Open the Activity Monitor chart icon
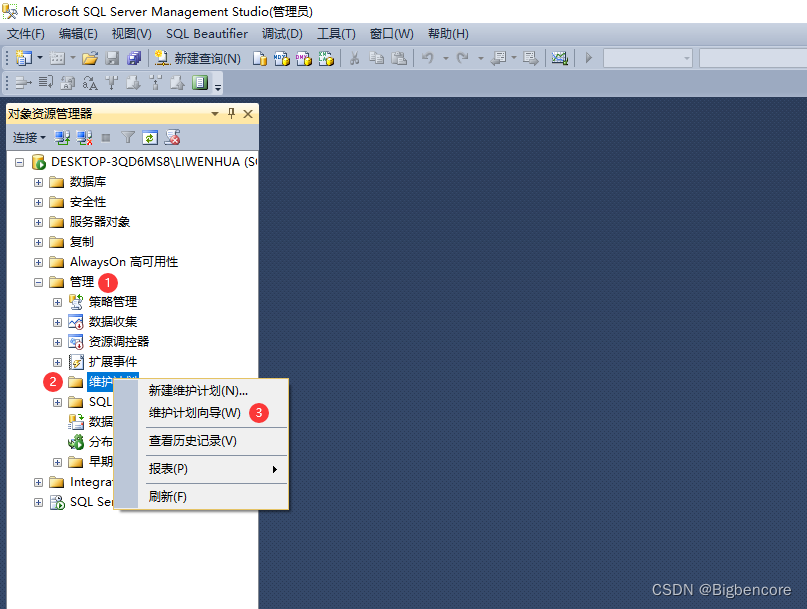807x609 pixels. pos(559,58)
